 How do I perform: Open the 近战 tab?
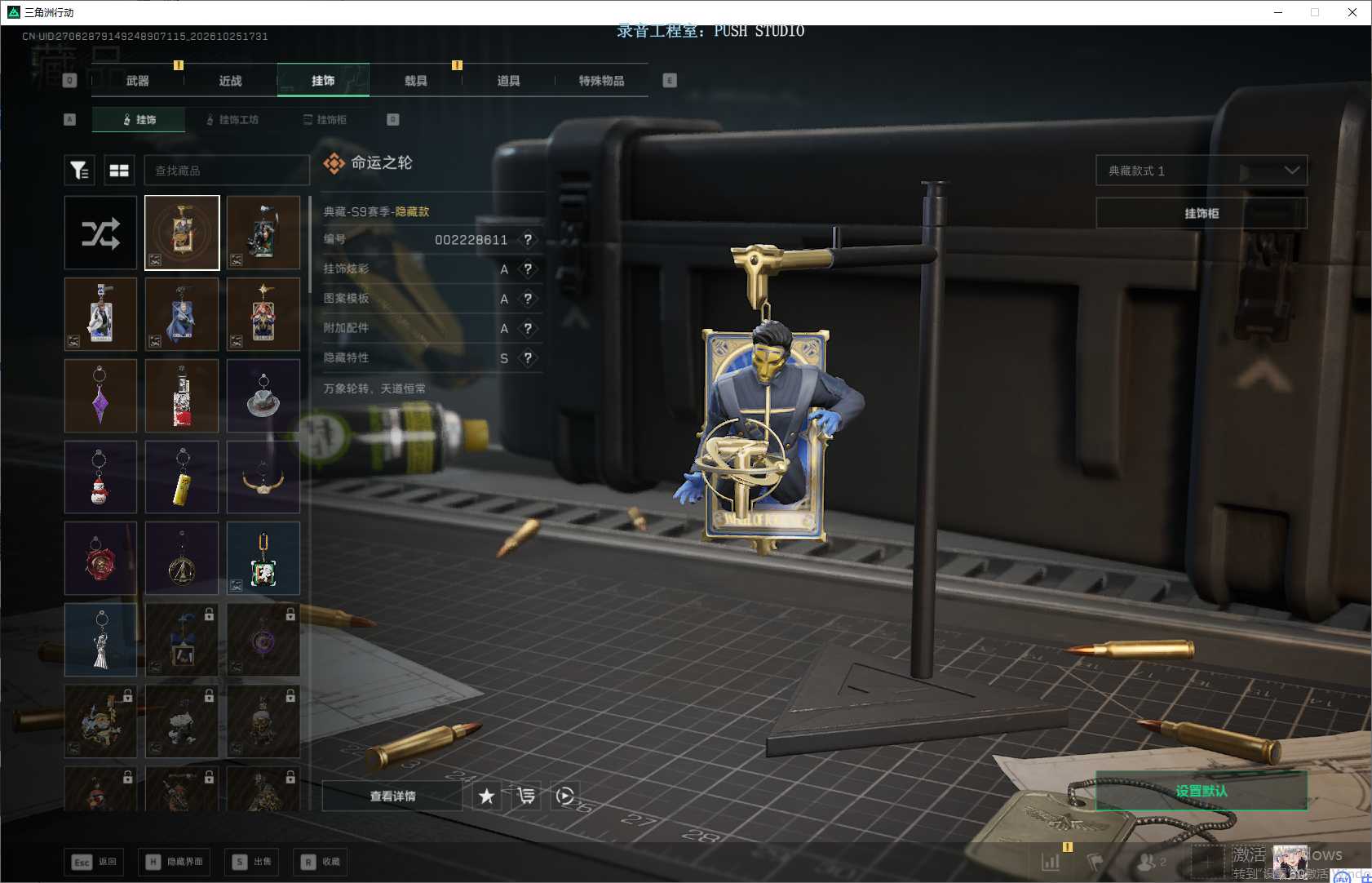(x=231, y=81)
